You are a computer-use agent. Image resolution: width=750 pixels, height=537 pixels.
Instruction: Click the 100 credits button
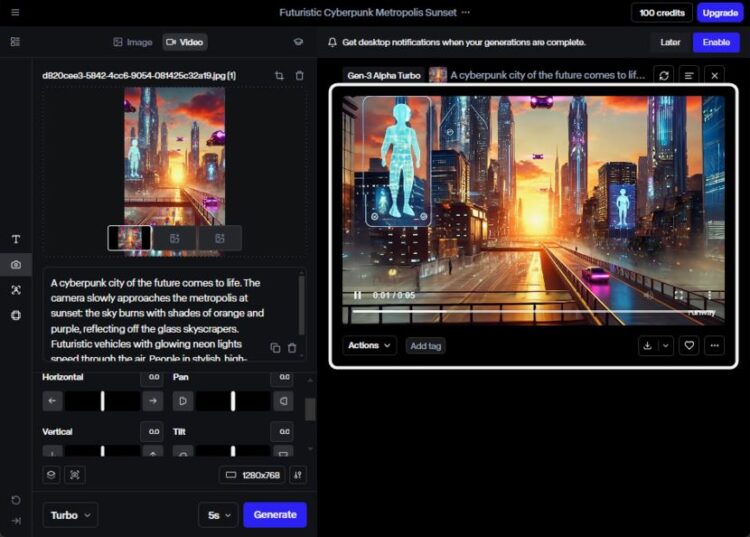click(662, 13)
